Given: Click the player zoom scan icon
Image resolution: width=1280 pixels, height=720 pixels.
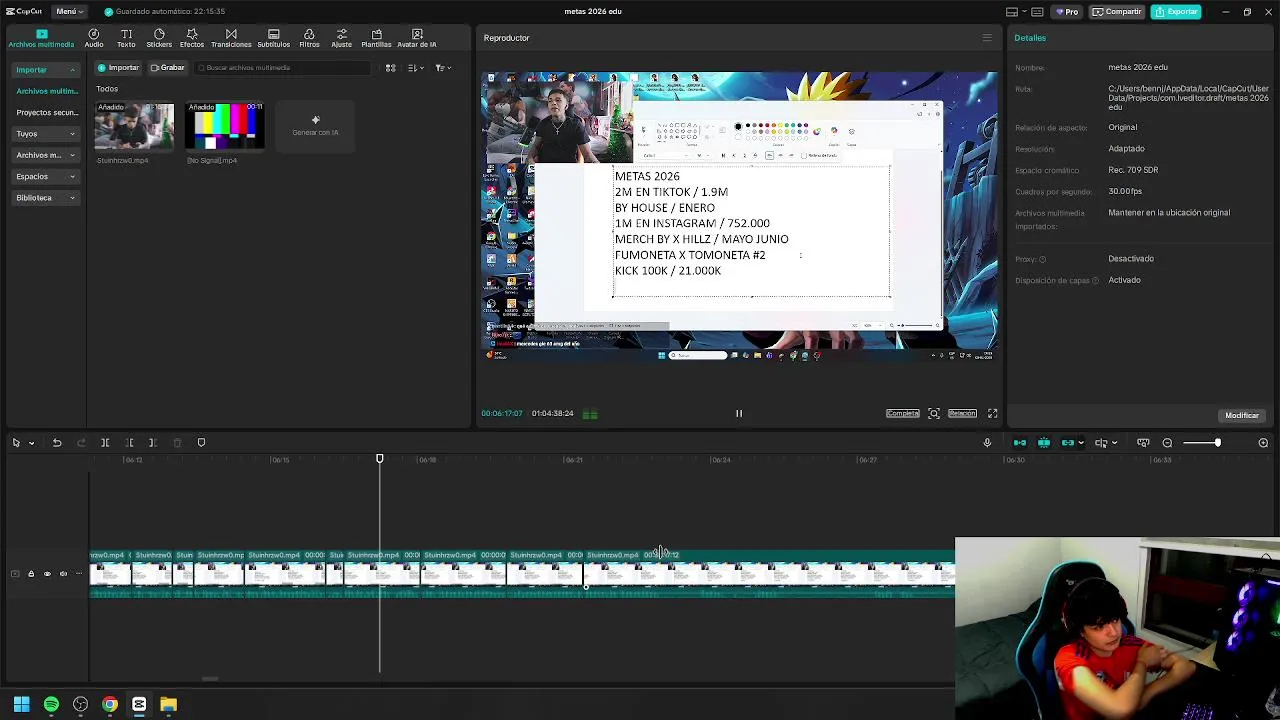Looking at the screenshot, I should (x=933, y=413).
